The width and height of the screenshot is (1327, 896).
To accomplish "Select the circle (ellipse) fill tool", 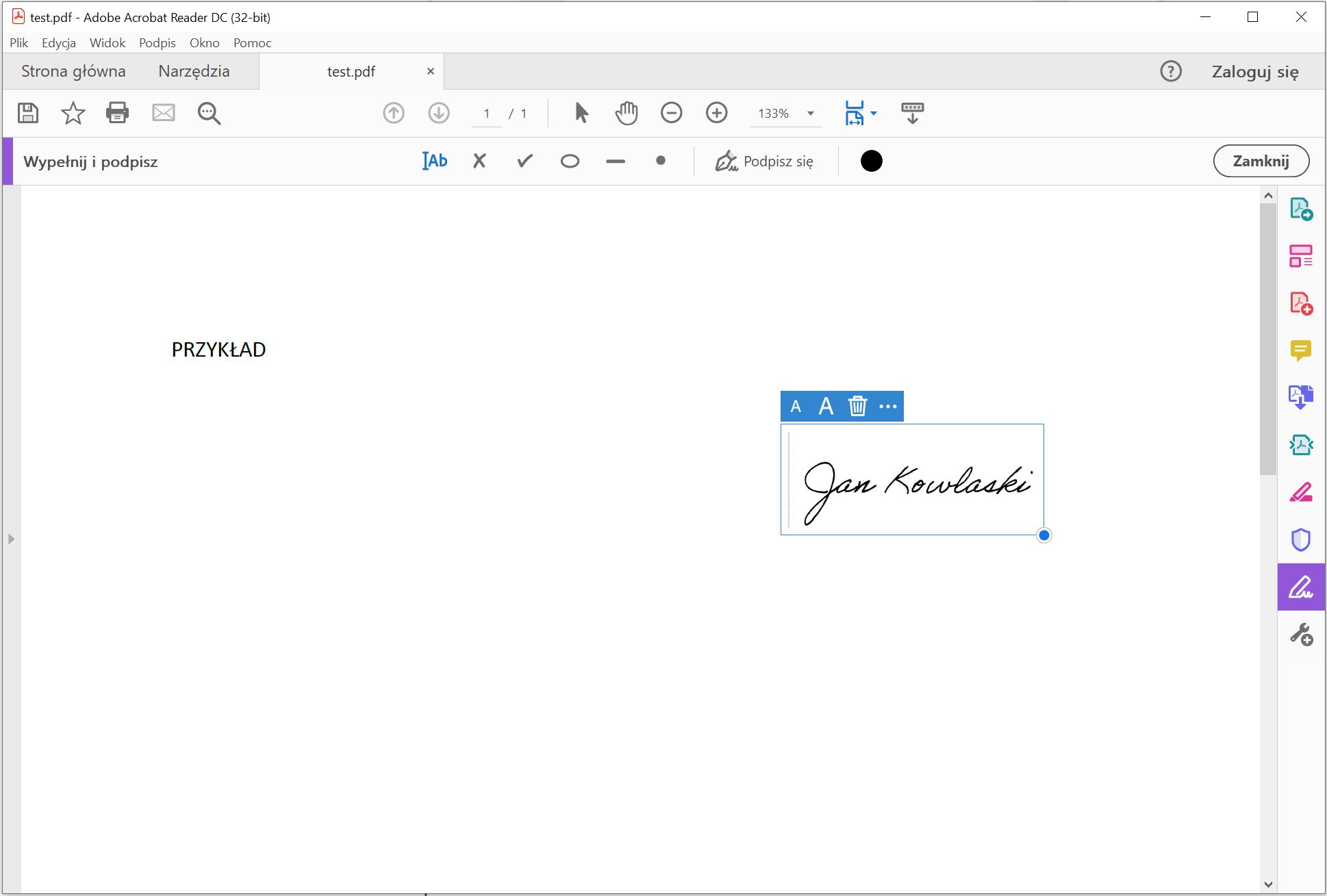I will pyautogui.click(x=570, y=162).
